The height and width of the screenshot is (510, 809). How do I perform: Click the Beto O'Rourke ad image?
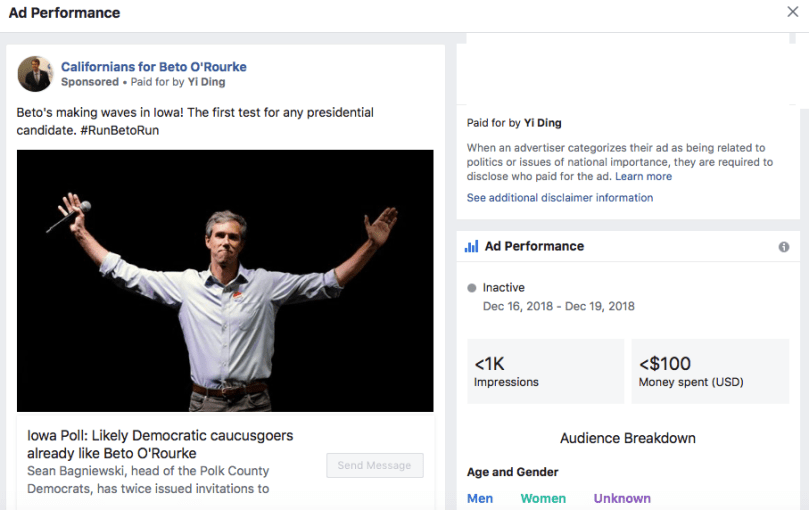225,280
